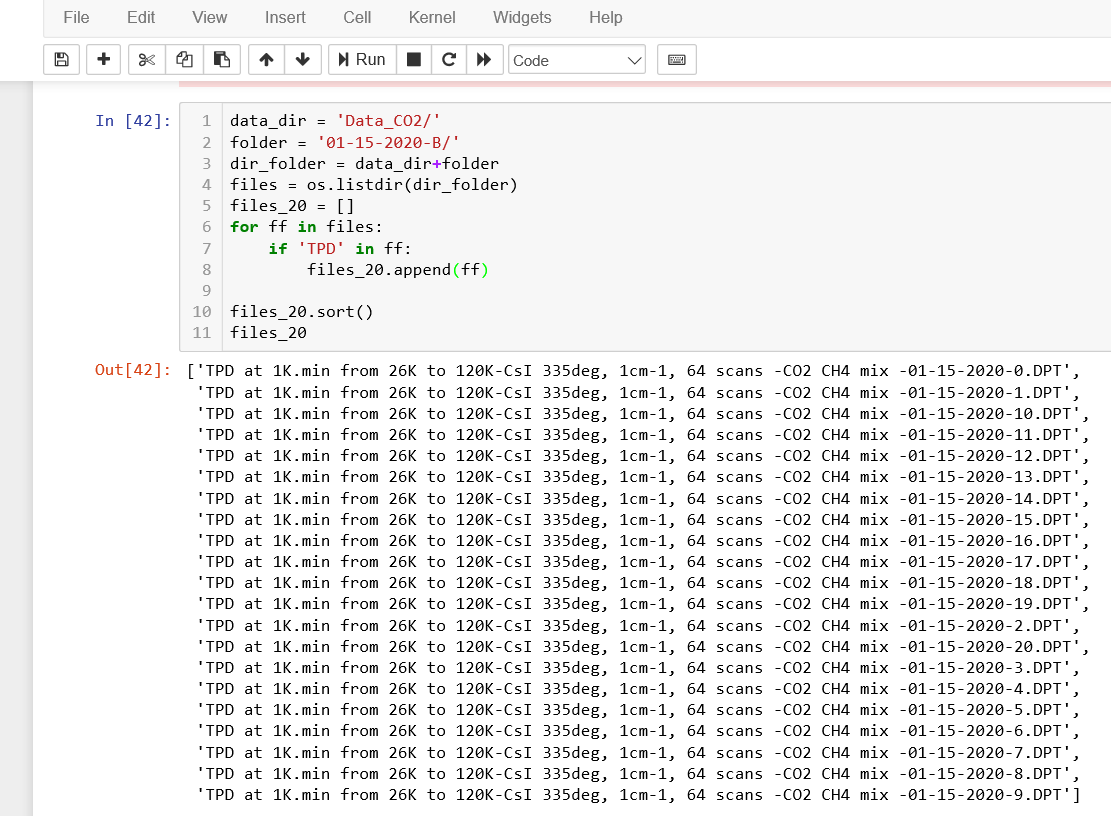Open the command palette keyboard icon
The image size is (1111, 816).
pos(676,59)
